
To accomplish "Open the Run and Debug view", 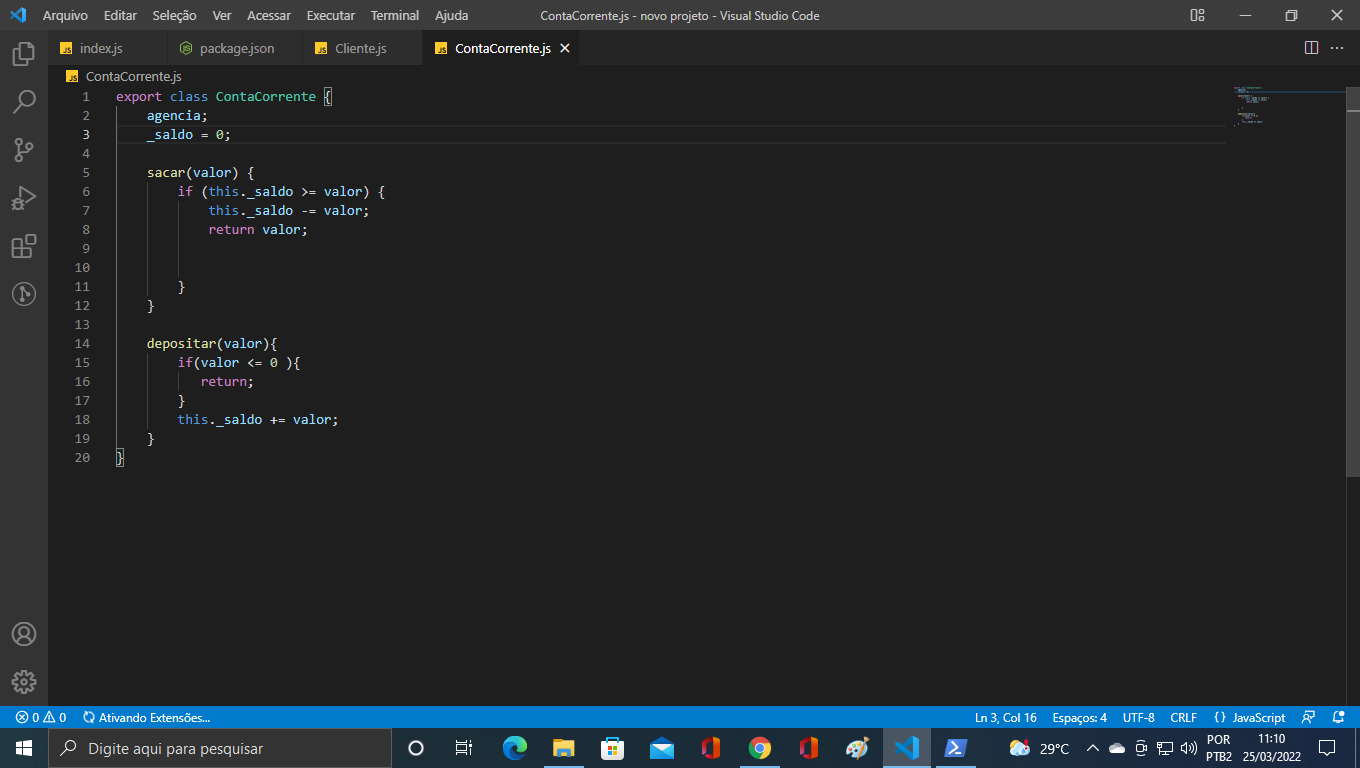I will (24, 198).
